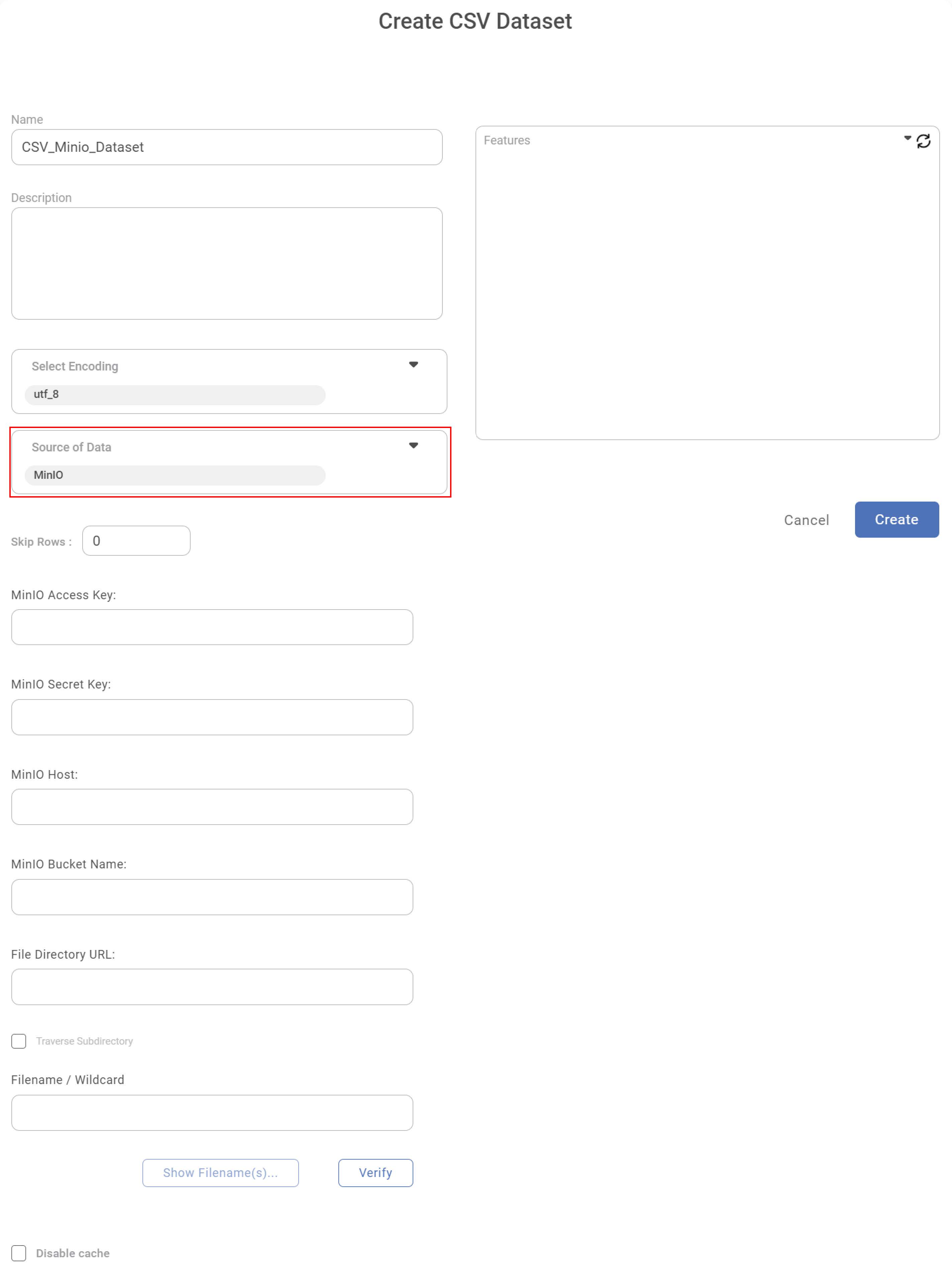Click the Filename / Wildcard input

coord(212,1113)
